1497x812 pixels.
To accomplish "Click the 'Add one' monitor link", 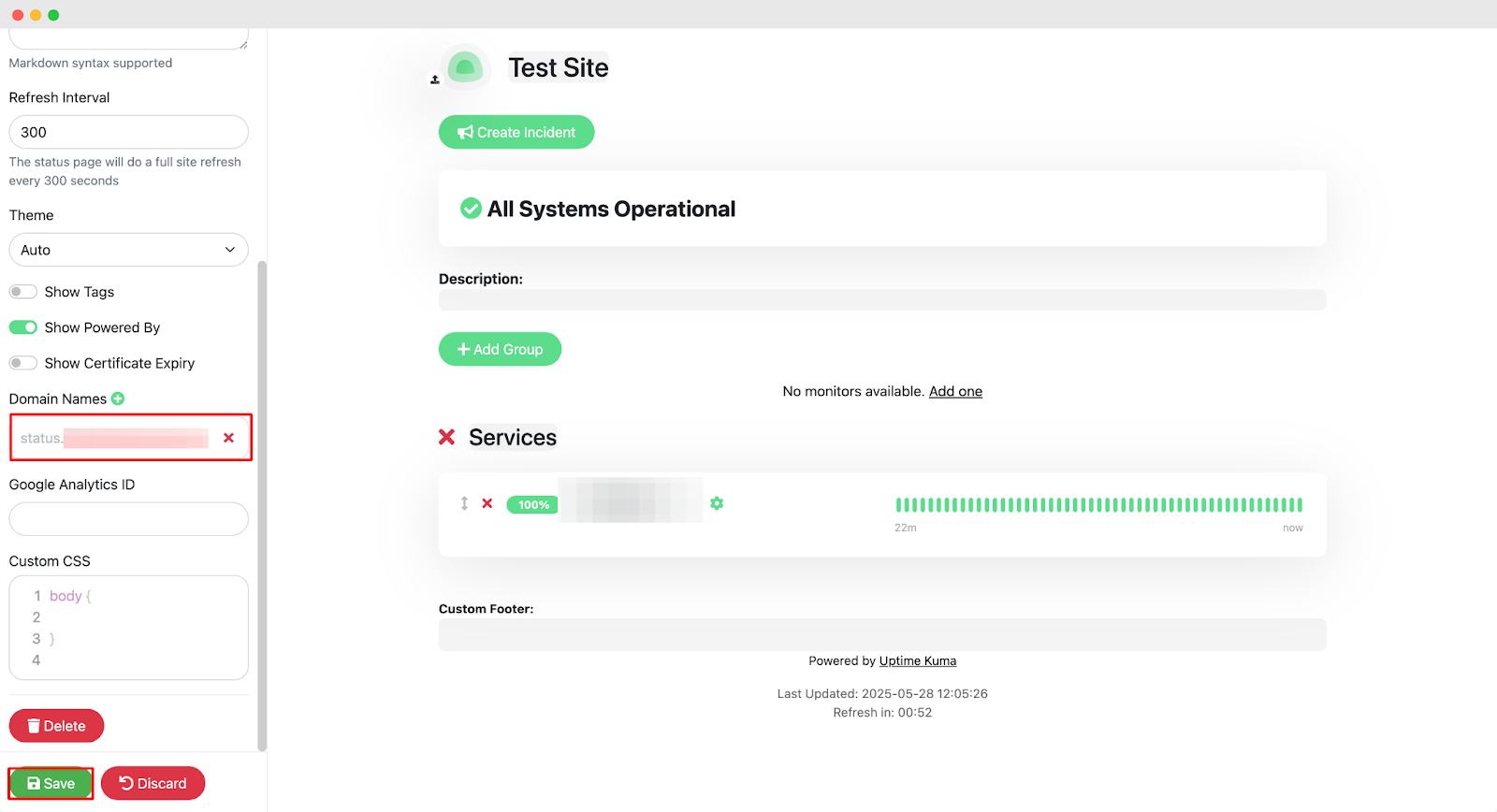I will 955,391.
